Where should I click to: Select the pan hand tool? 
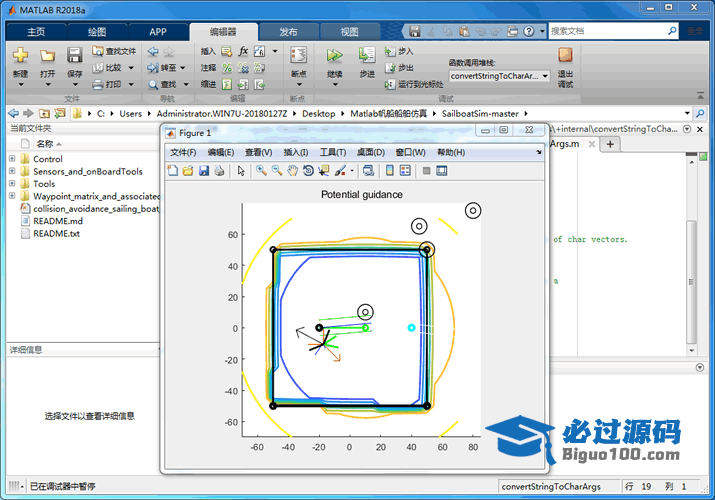[292, 171]
